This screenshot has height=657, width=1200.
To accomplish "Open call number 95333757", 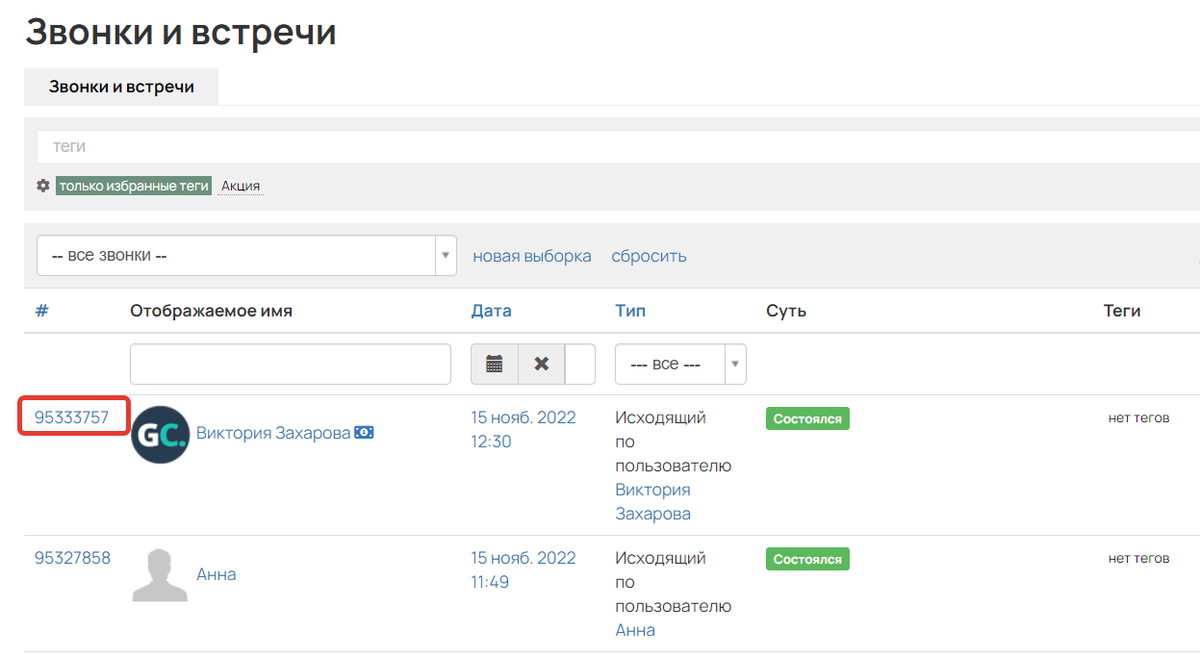I will click(x=72, y=418).
